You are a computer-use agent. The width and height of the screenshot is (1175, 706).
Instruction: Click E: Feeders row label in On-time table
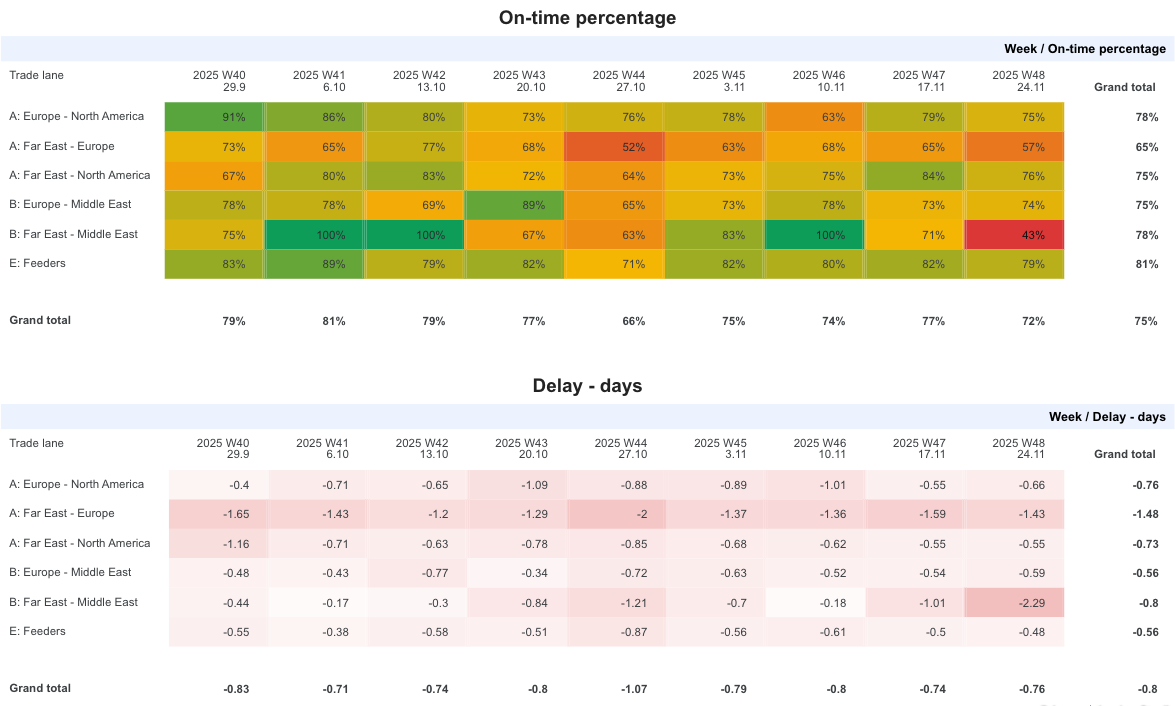coord(37,264)
